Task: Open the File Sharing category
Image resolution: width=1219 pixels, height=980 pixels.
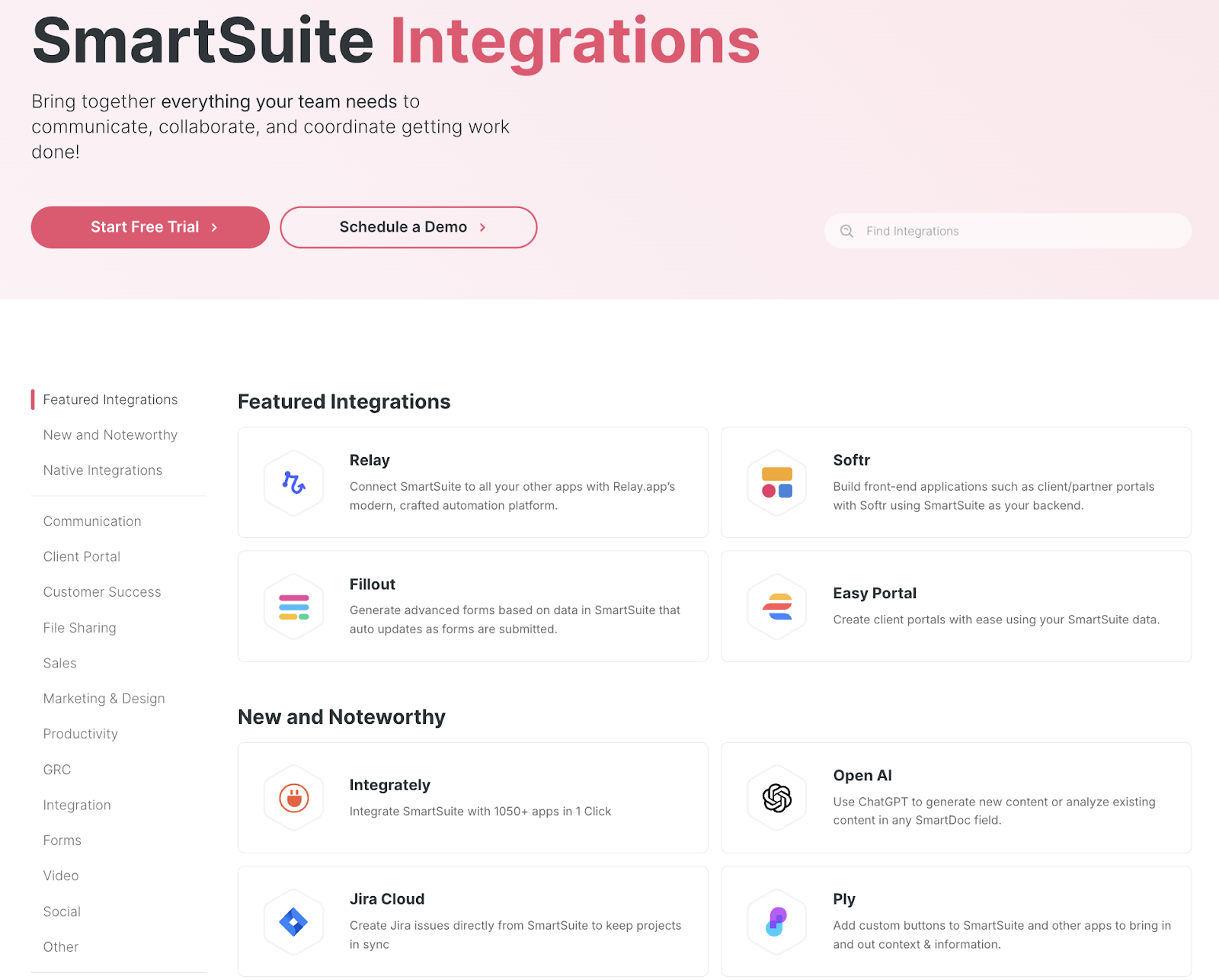Action: [x=80, y=628]
